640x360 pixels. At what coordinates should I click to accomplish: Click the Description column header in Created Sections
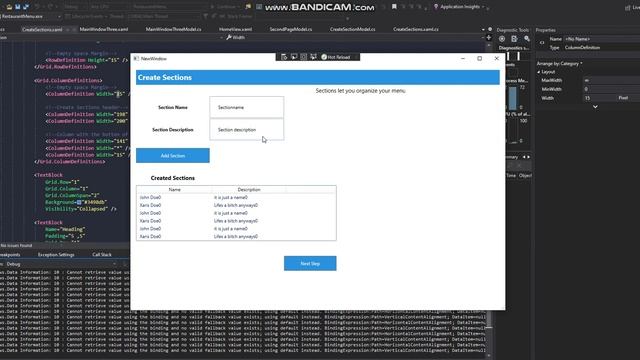[x=249, y=190]
